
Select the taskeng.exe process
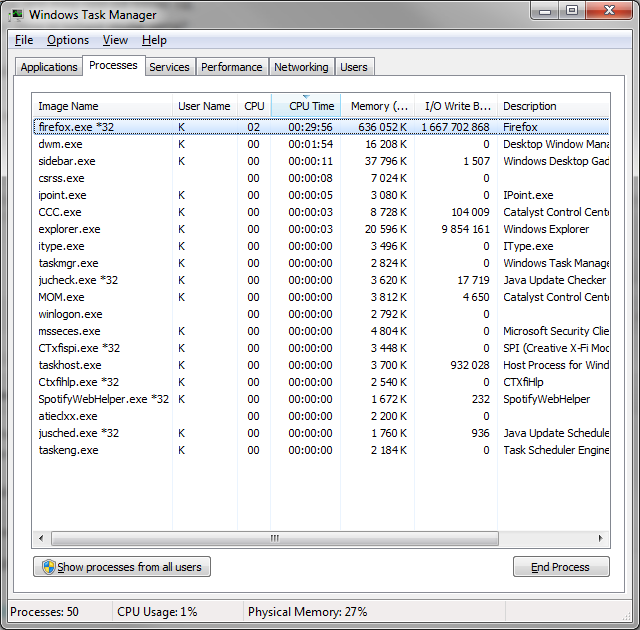tap(321, 450)
